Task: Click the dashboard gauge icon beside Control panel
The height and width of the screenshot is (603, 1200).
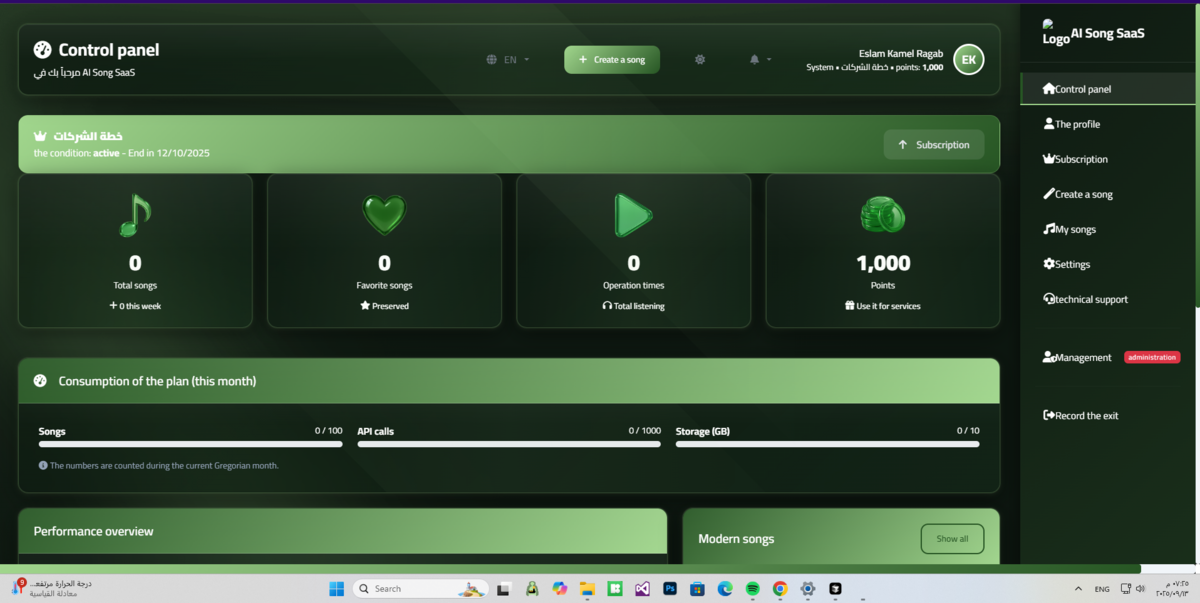Action: 42,50
